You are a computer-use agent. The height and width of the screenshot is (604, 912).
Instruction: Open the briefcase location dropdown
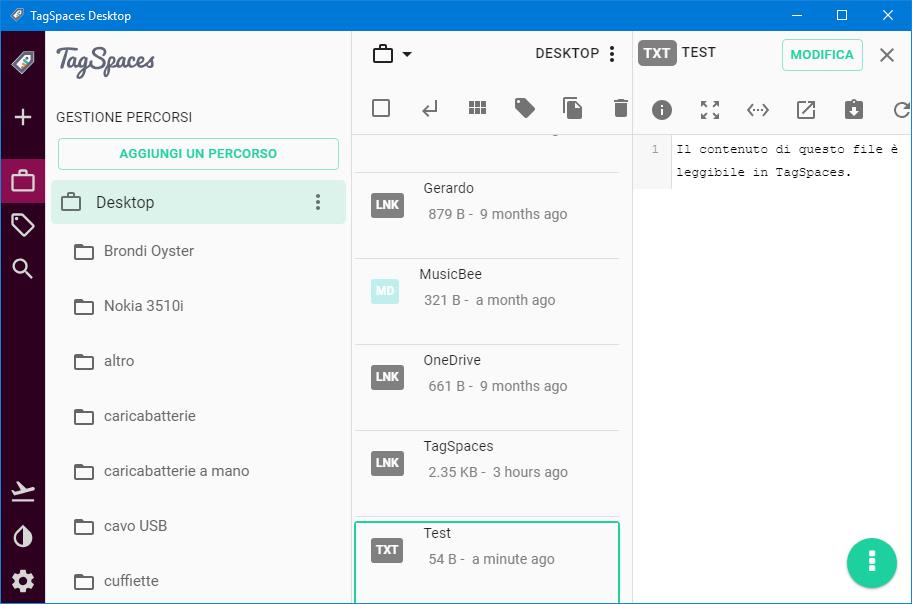pos(392,54)
